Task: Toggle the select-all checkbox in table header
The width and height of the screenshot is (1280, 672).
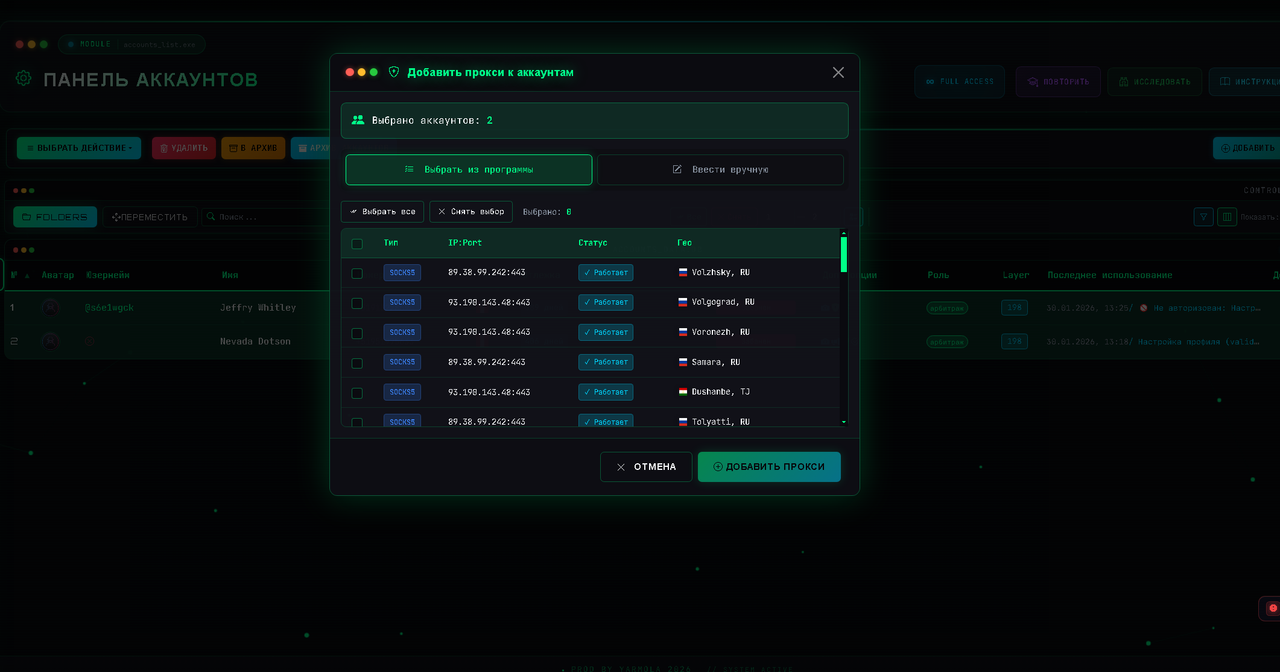Action: (x=357, y=243)
